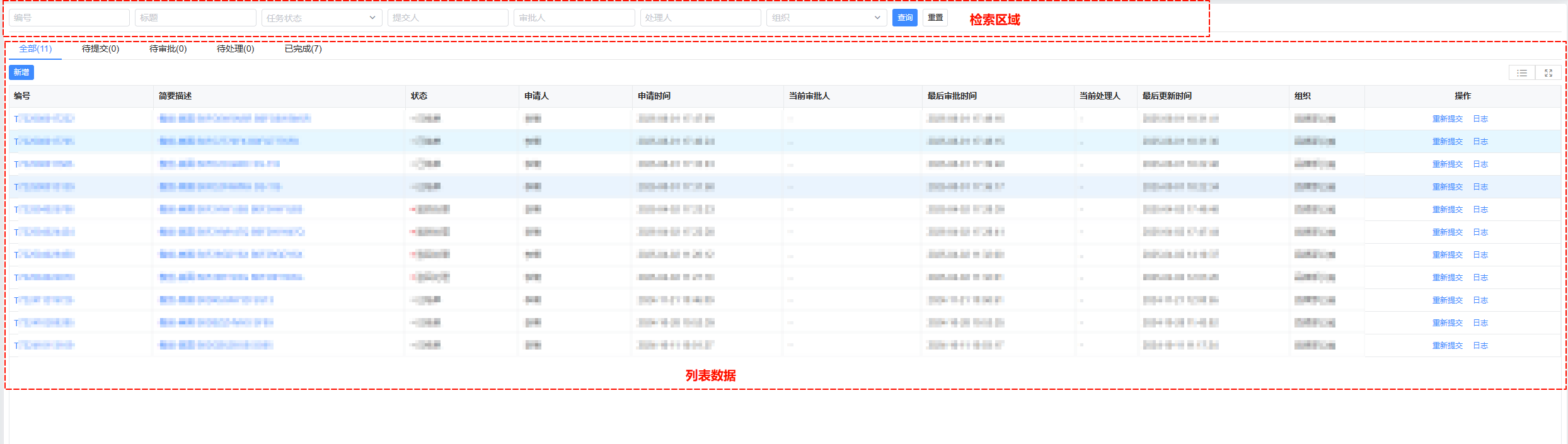Expand the 组织 dropdown filter
This screenshot has width=1568, height=444.
826,18
